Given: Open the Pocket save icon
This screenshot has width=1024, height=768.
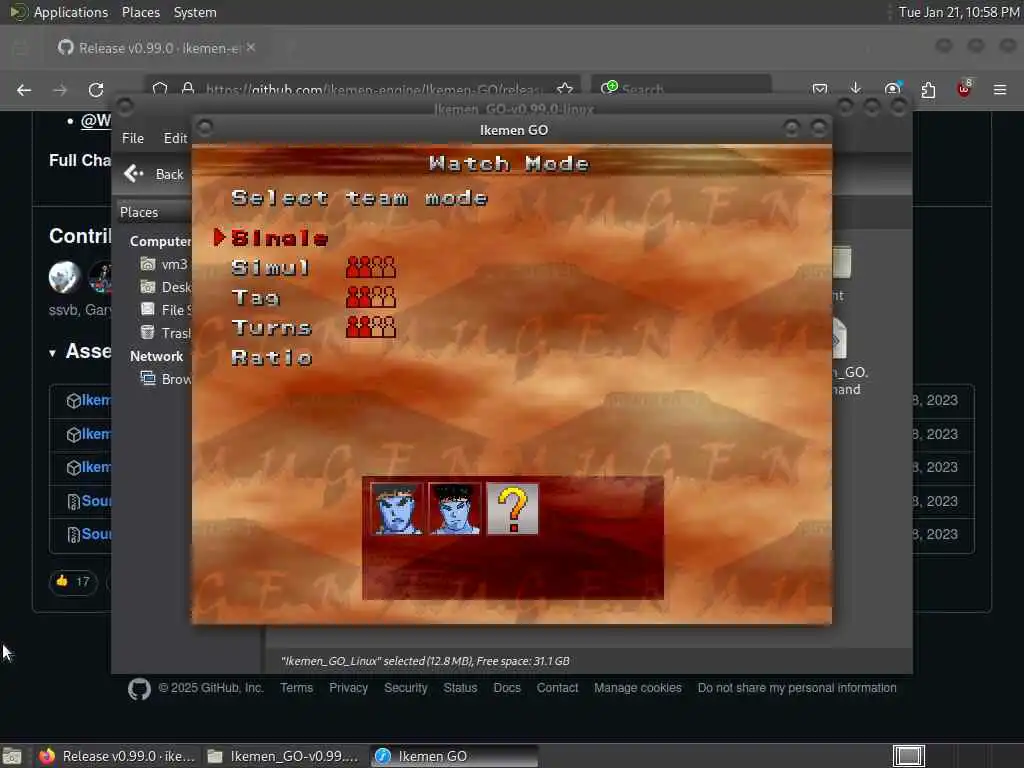Looking at the screenshot, I should tap(820, 89).
